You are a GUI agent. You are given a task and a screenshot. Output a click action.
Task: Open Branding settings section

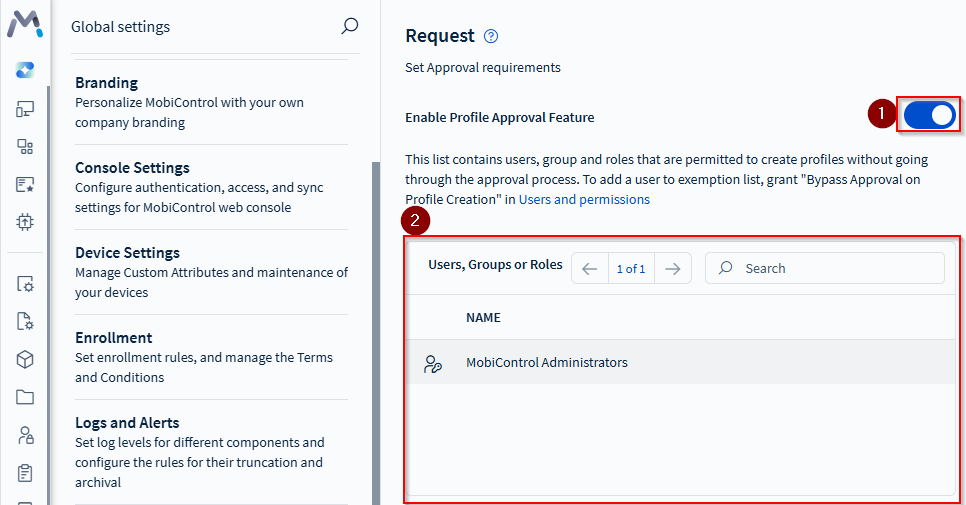click(106, 83)
